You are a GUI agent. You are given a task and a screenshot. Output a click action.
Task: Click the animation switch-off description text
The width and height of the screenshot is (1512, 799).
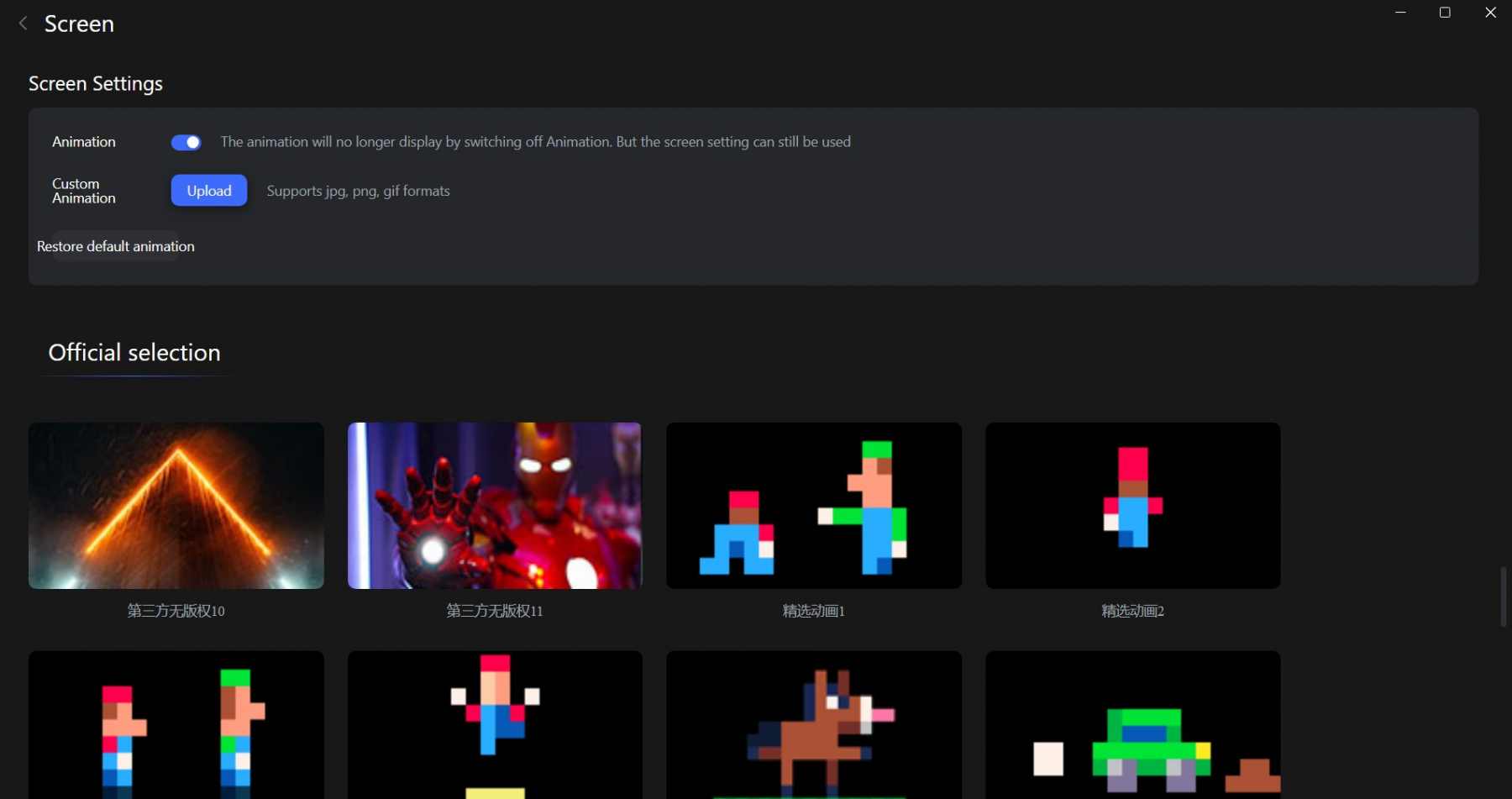click(x=536, y=142)
